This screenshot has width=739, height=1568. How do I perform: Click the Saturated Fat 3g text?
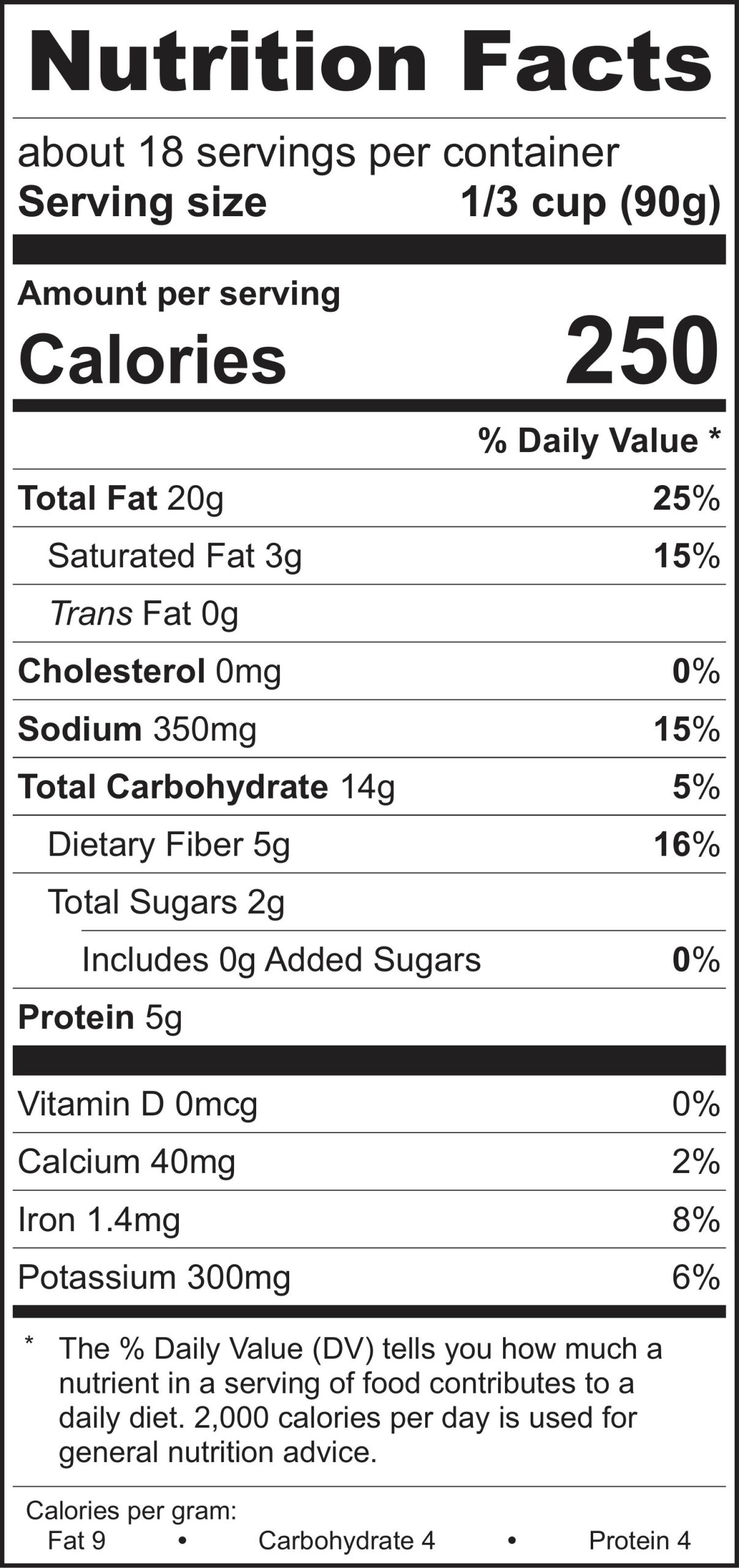[x=175, y=556]
